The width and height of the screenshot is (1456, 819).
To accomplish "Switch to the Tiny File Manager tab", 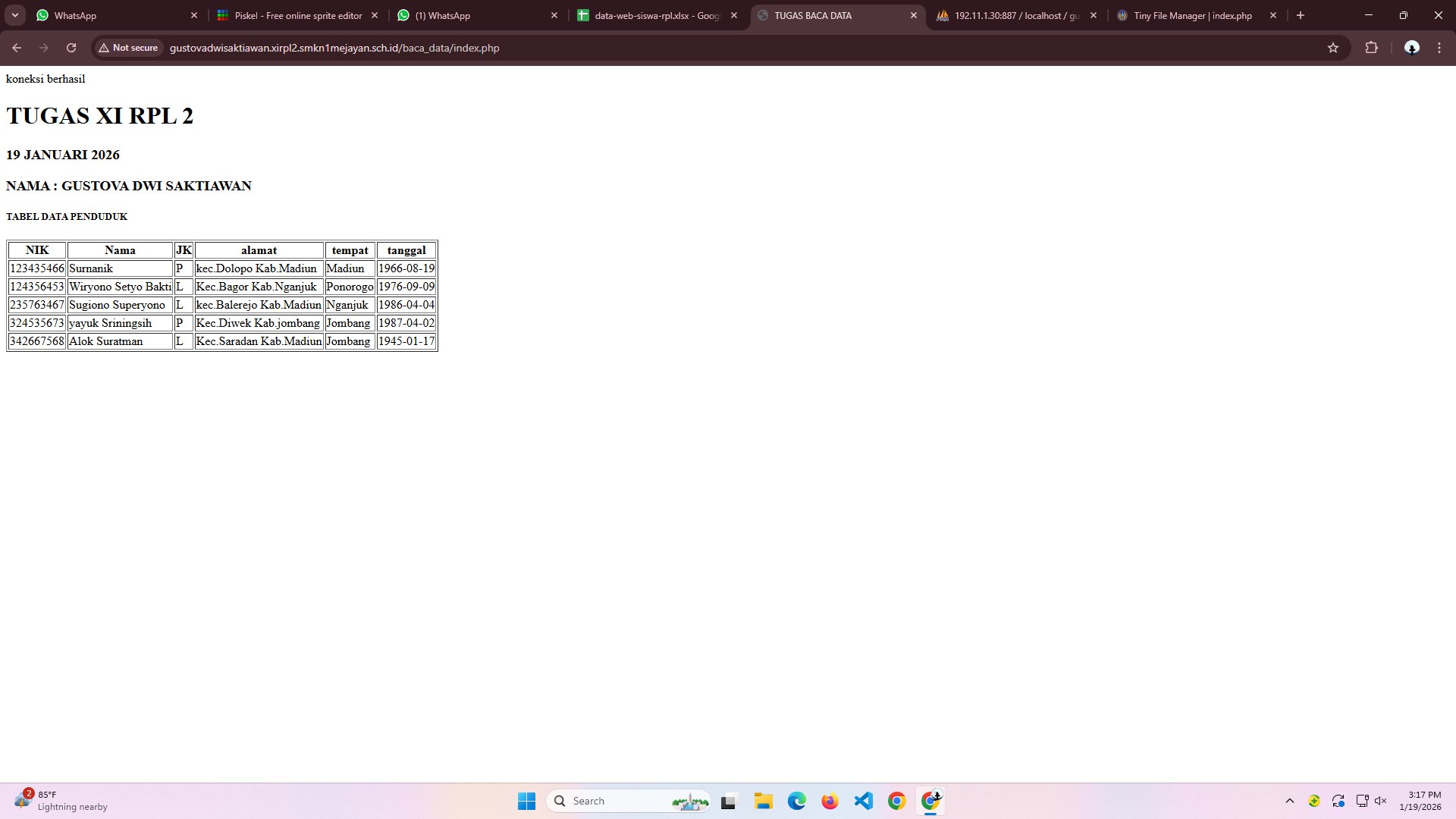I will coord(1192,15).
